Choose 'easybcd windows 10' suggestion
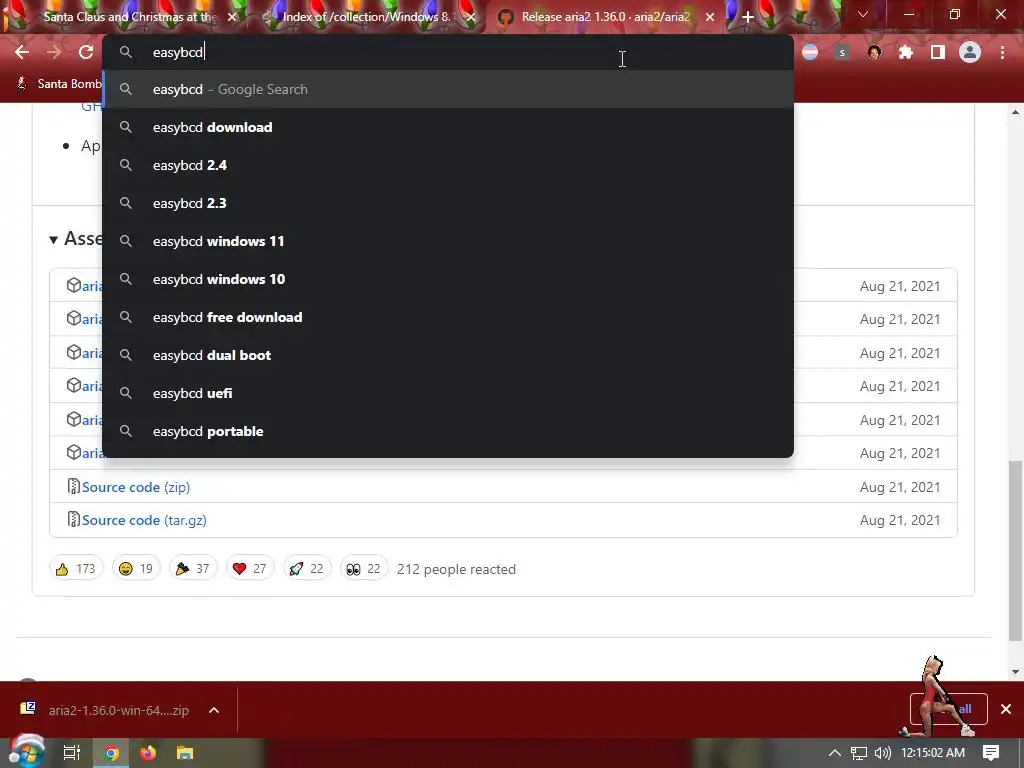 pyautogui.click(x=448, y=279)
